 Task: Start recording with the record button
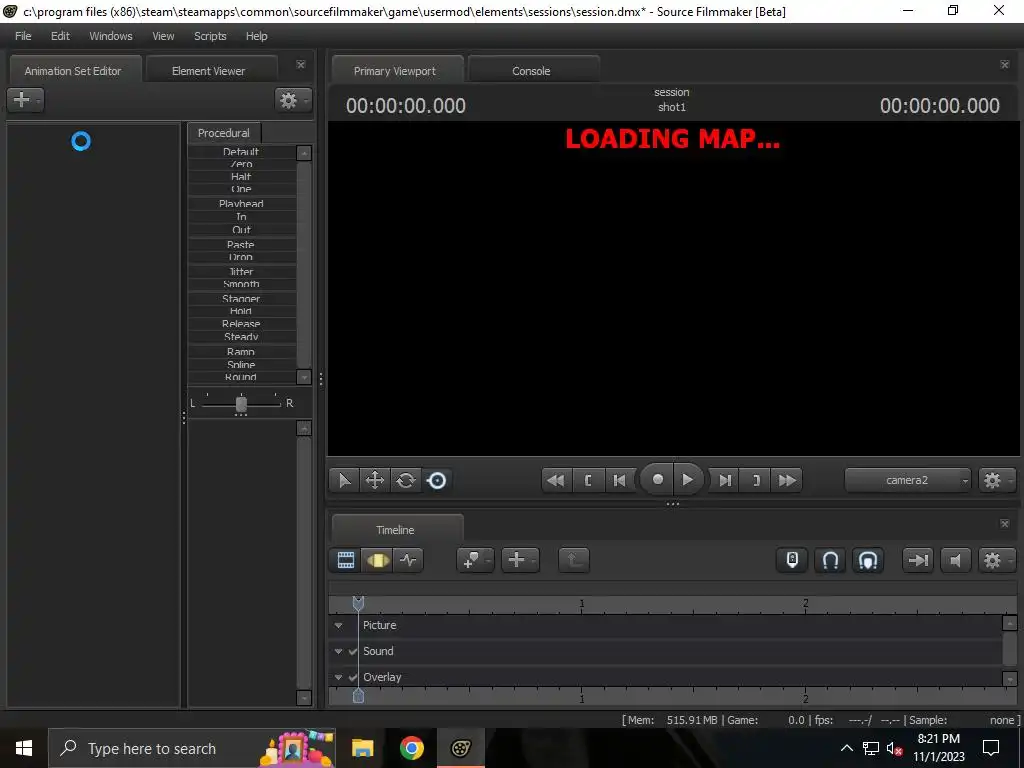(x=657, y=480)
